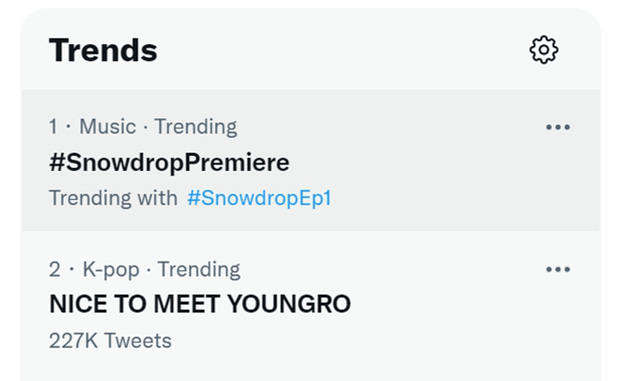Click the Trends heading title

(103, 50)
